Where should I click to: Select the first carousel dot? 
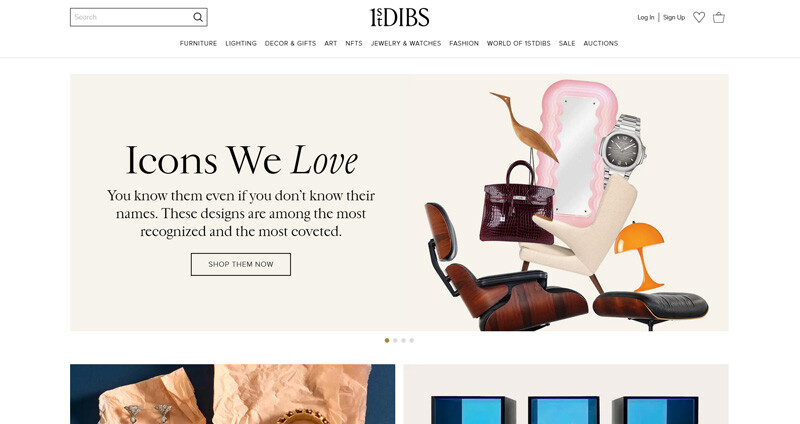tap(387, 340)
